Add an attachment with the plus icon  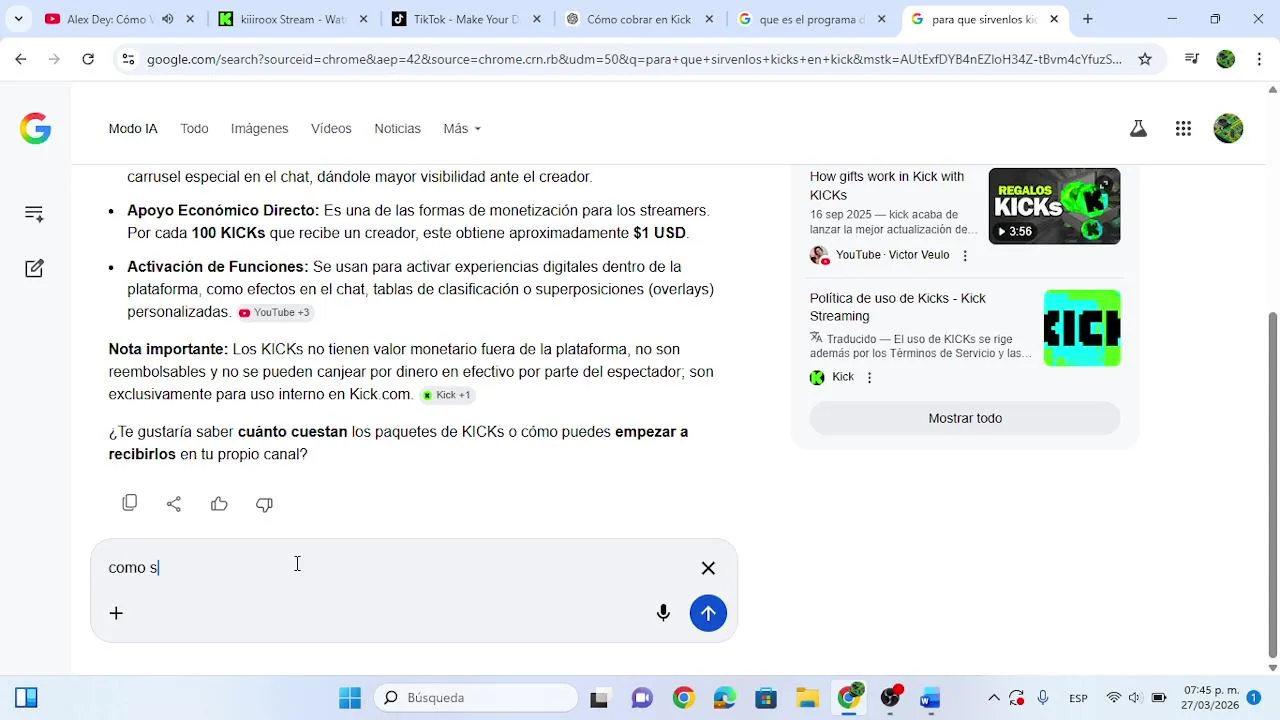click(x=116, y=613)
